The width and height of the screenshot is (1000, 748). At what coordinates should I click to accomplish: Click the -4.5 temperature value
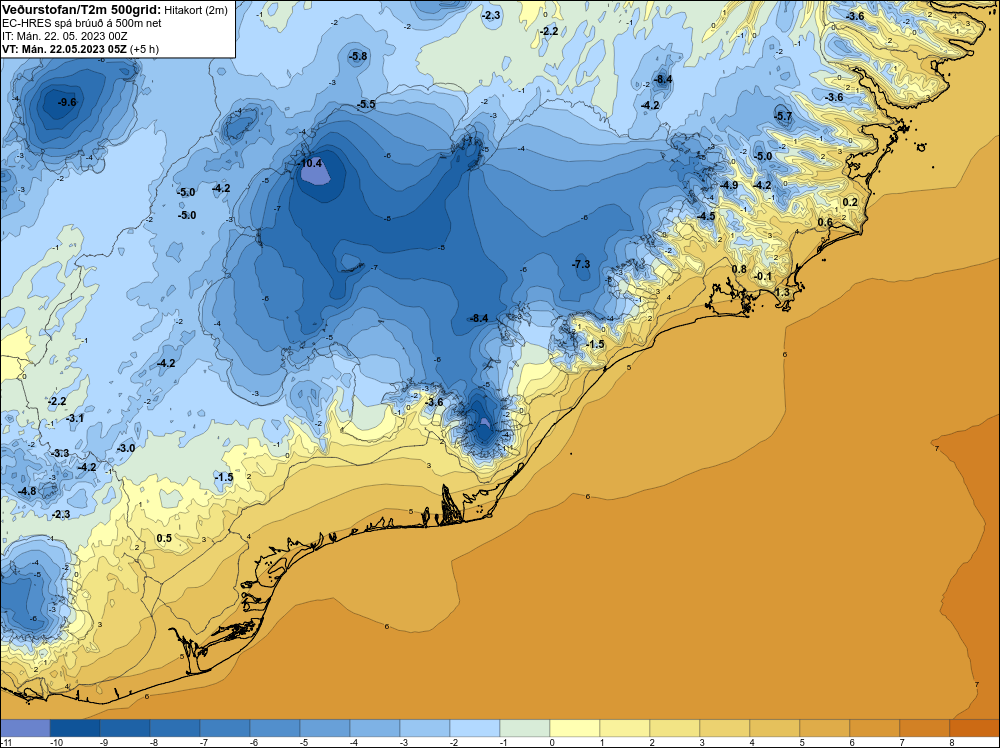point(706,216)
